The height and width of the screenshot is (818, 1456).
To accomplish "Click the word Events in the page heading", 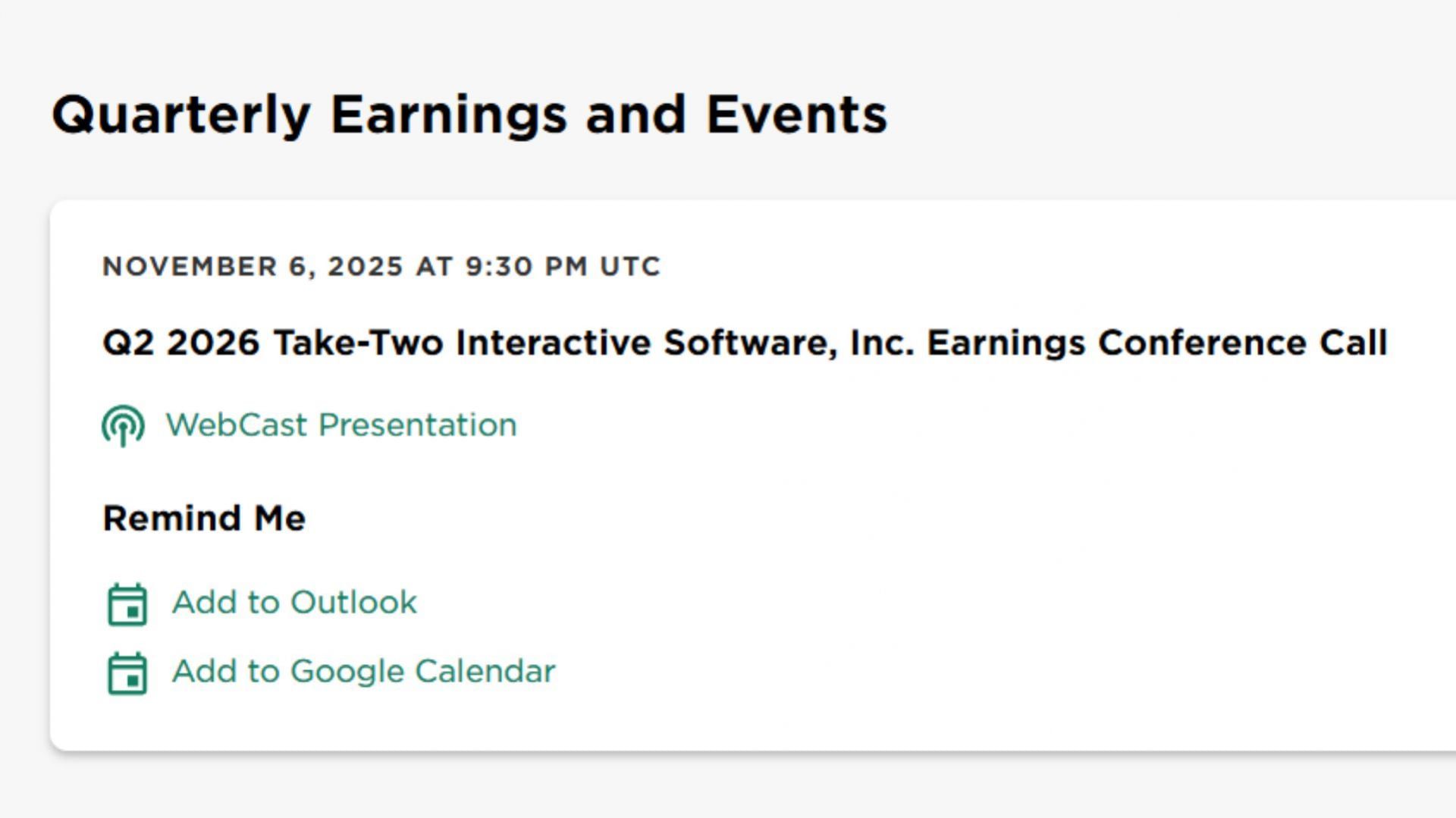I will coord(796,115).
